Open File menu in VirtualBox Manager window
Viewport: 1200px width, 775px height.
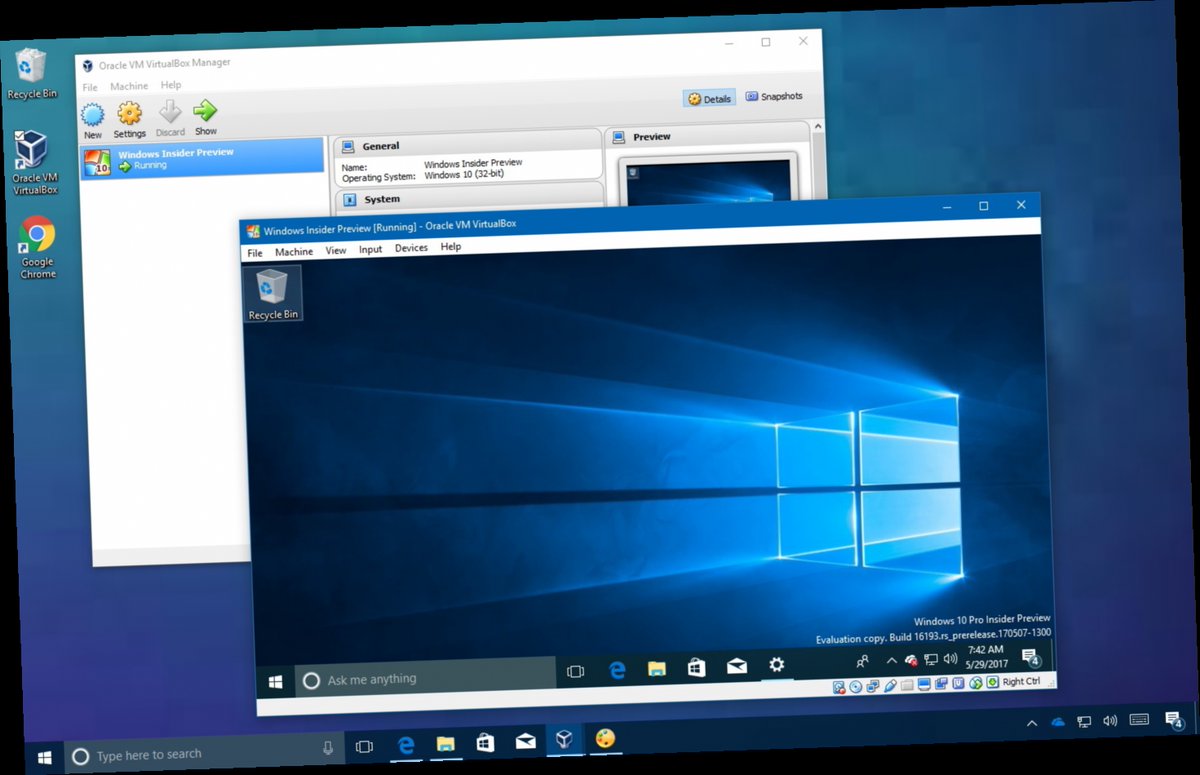point(90,87)
